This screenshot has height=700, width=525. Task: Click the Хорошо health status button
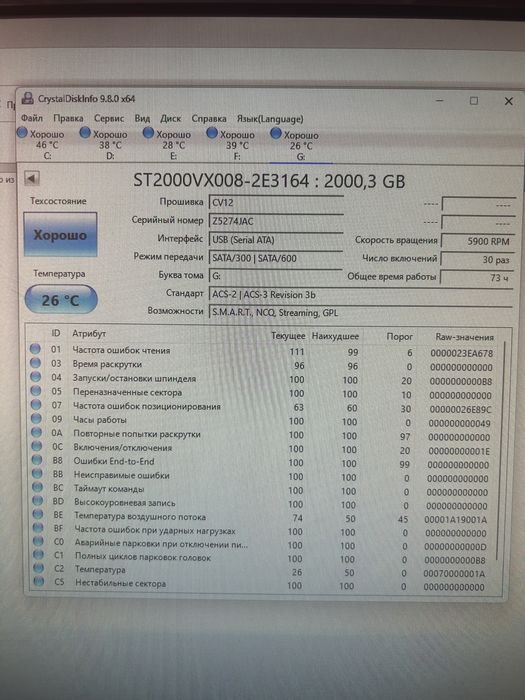[x=60, y=234]
